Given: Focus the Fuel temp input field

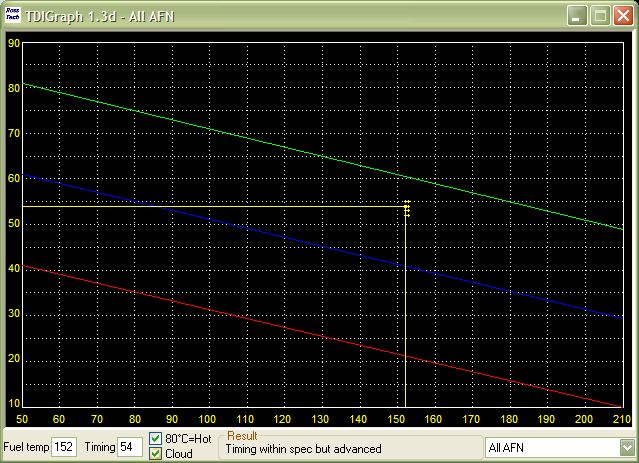Looking at the screenshot, I should click(x=64, y=447).
